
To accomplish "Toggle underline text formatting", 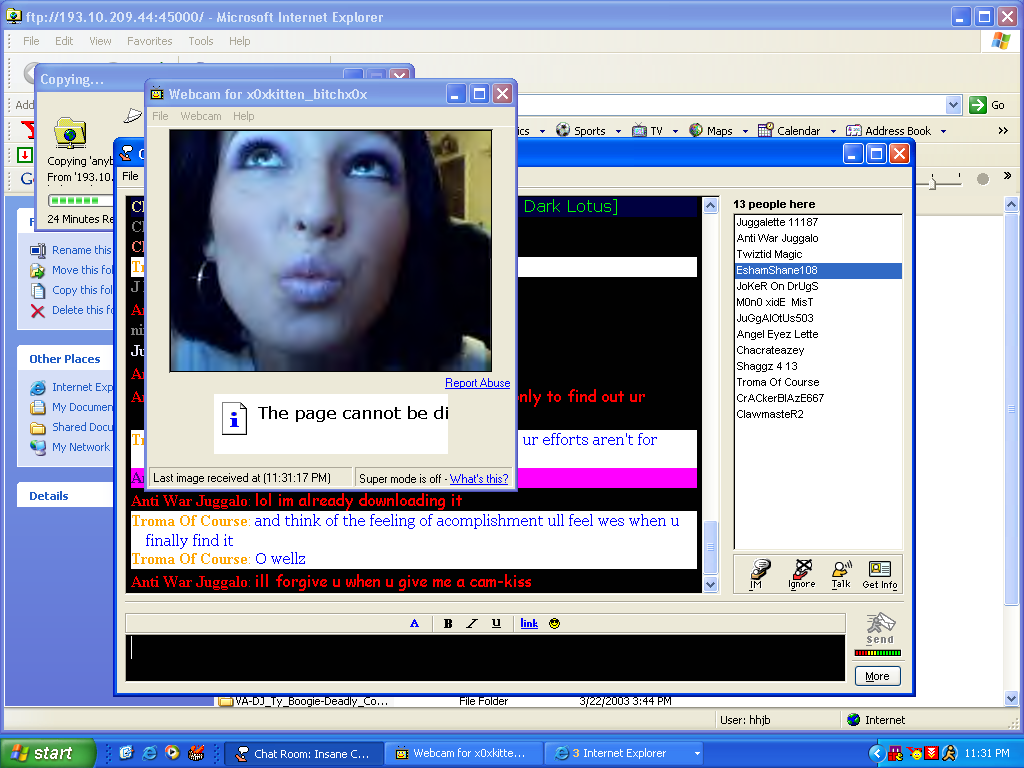I will (x=496, y=624).
